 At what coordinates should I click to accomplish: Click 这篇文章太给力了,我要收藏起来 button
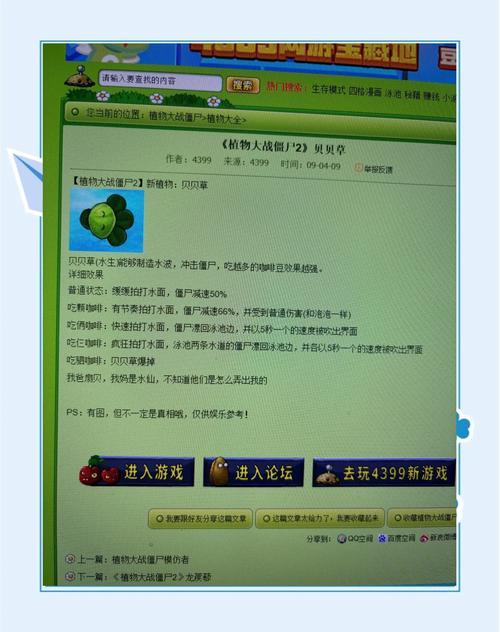click(320, 518)
